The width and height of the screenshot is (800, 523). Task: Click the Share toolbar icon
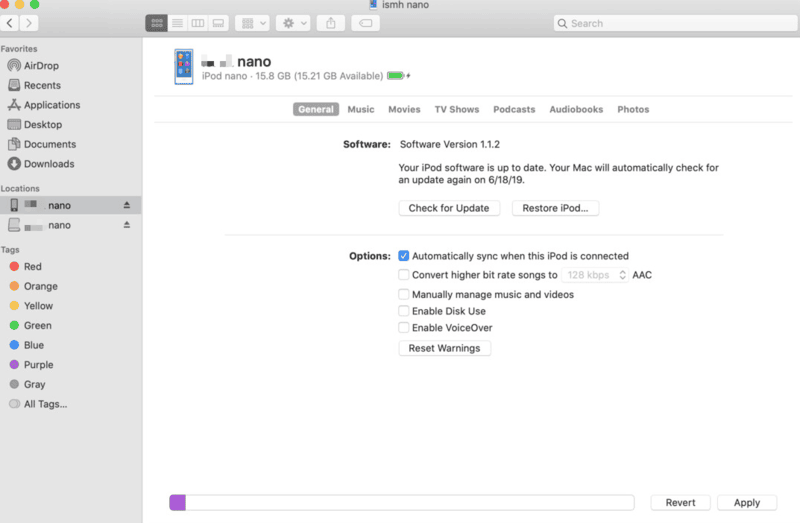331,23
